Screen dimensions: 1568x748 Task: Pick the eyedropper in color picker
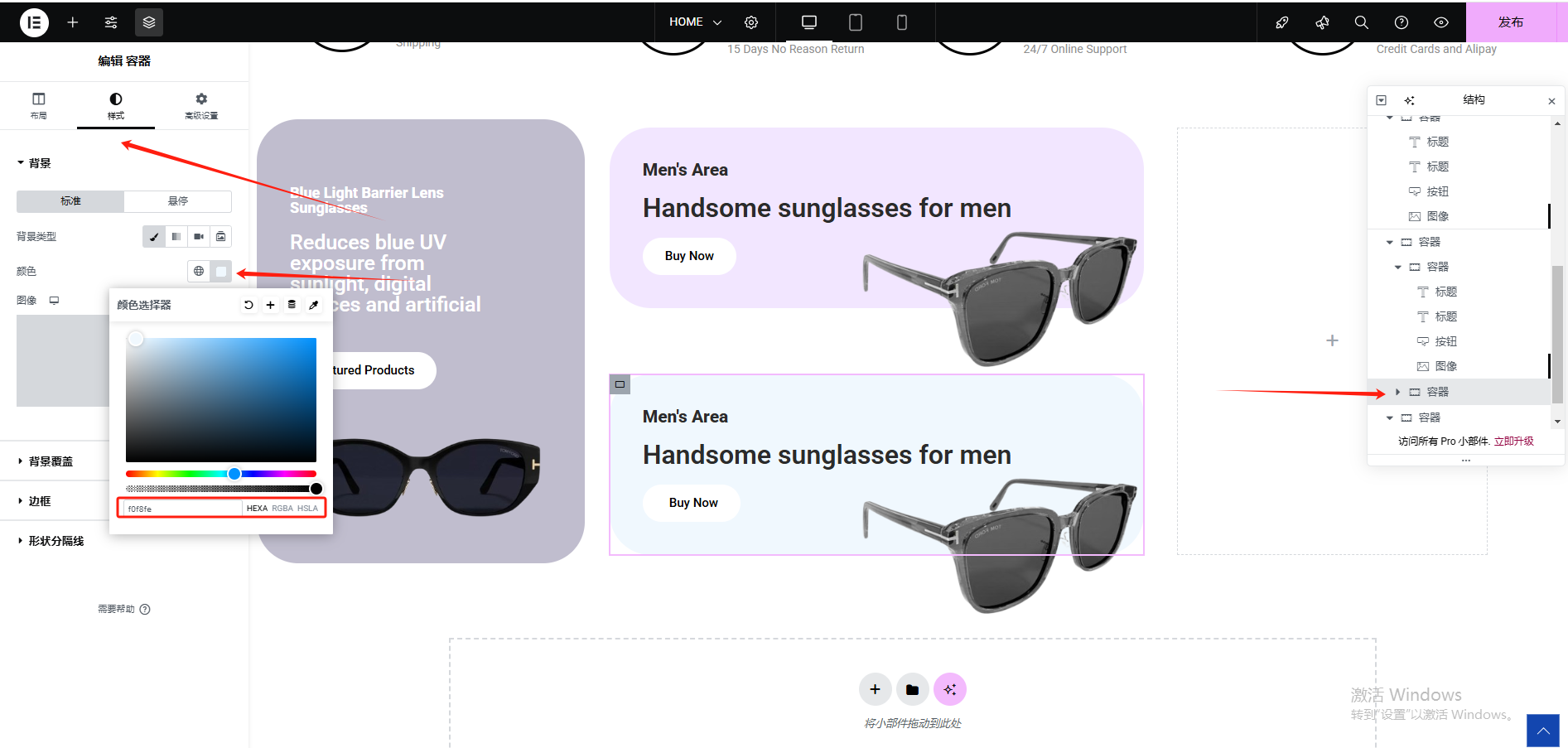[x=314, y=305]
